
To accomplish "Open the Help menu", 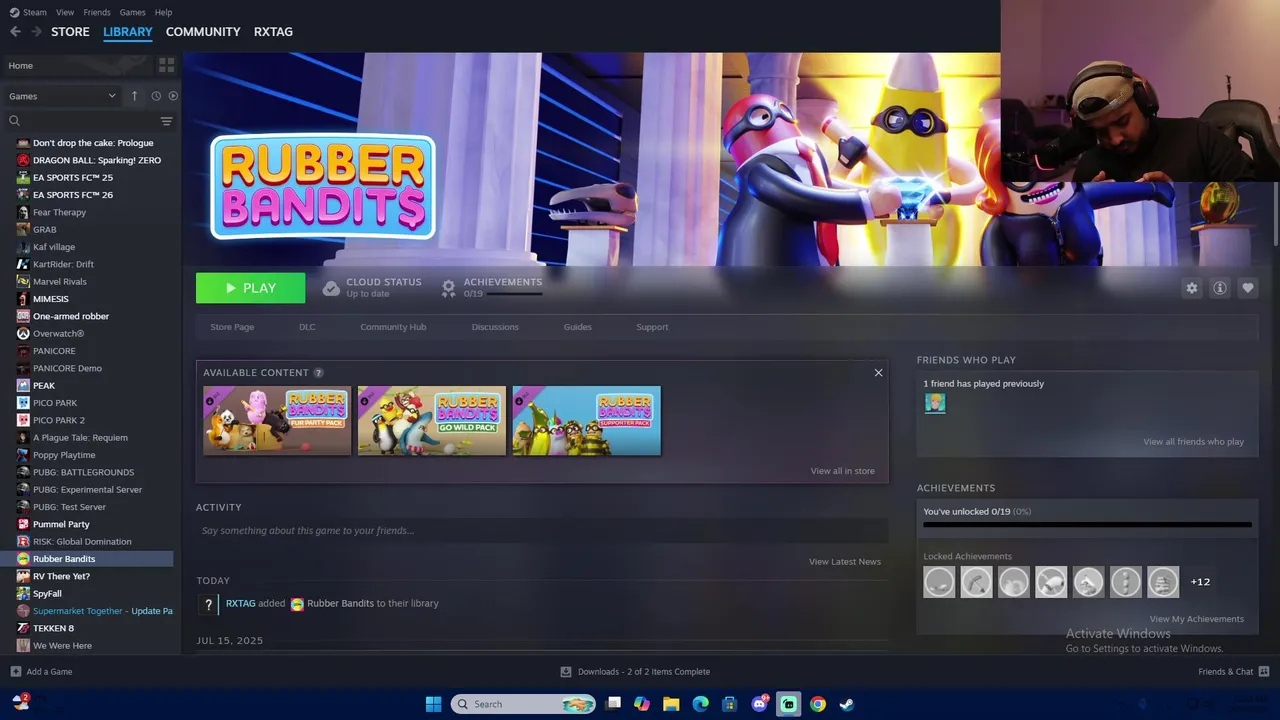I will [163, 12].
